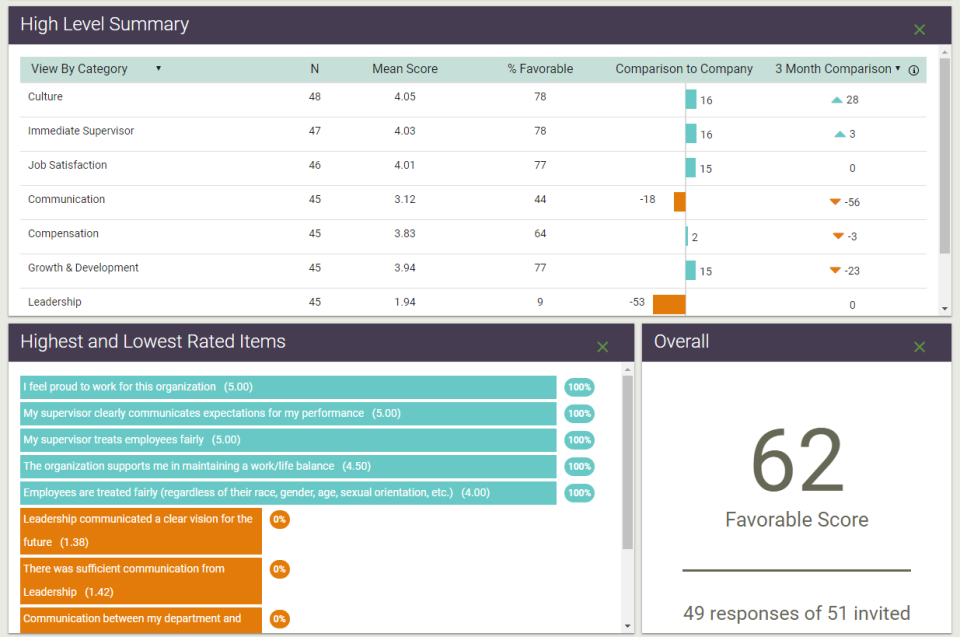
Task: Close the Overall panel
Action: click(919, 347)
